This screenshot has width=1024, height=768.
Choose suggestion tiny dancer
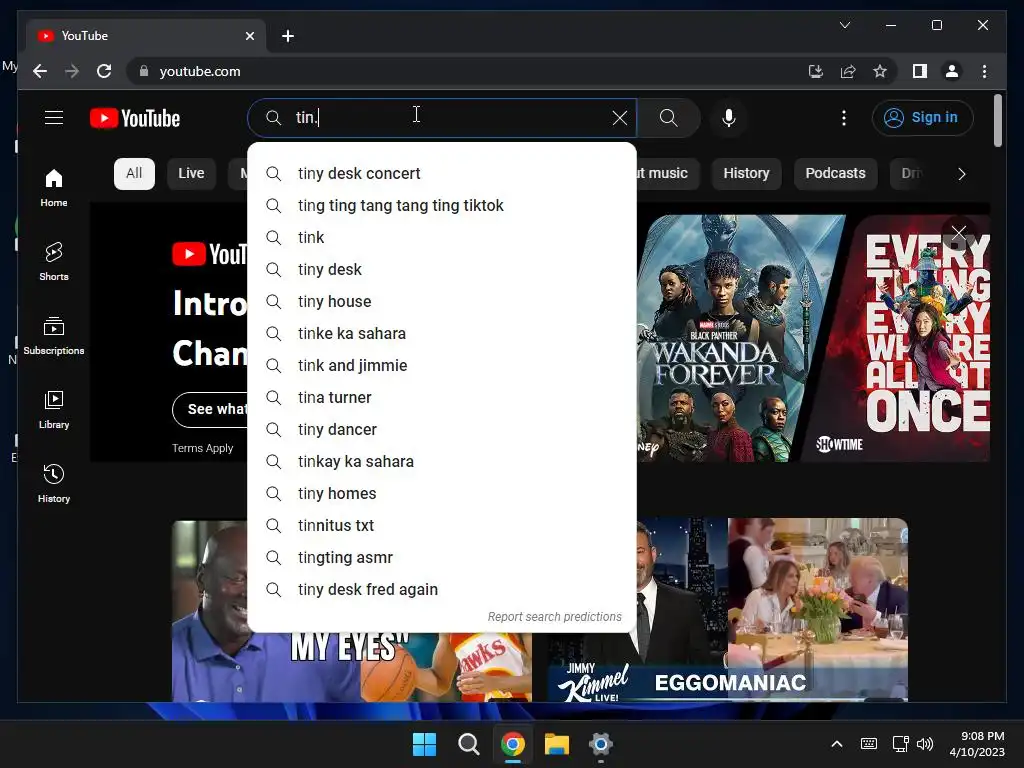[442, 429]
